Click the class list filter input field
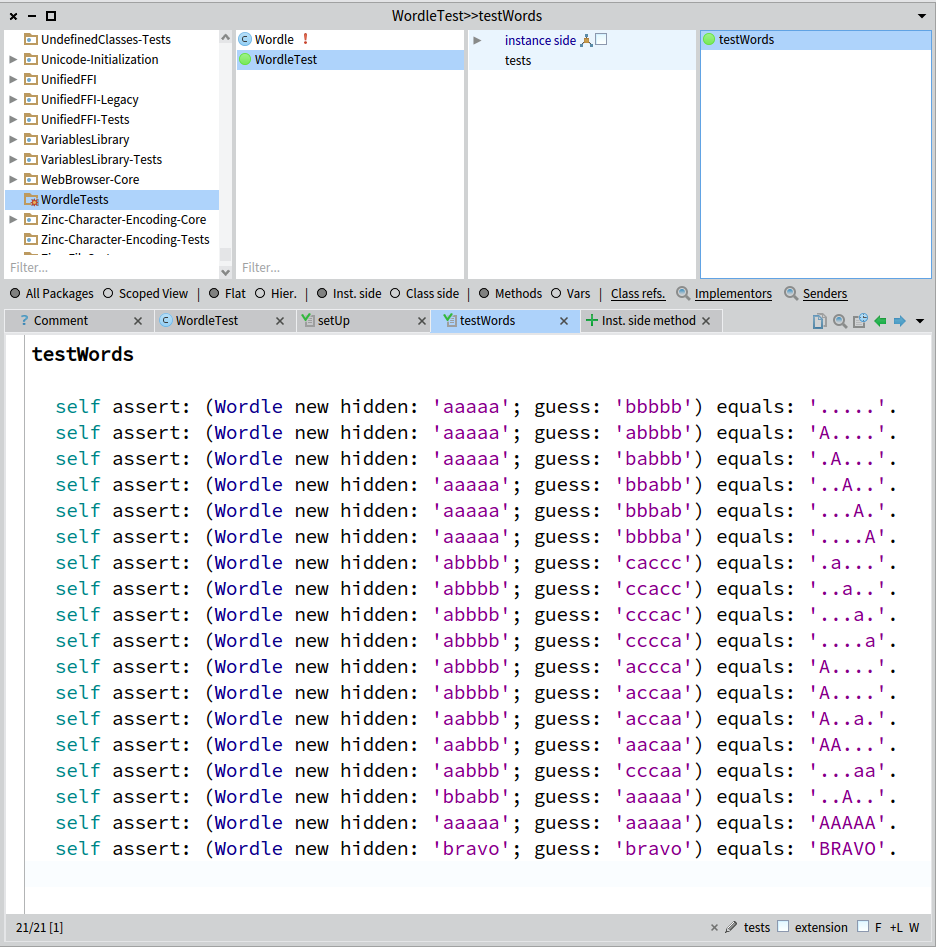This screenshot has height=947, width=936. pyautogui.click(x=349, y=268)
